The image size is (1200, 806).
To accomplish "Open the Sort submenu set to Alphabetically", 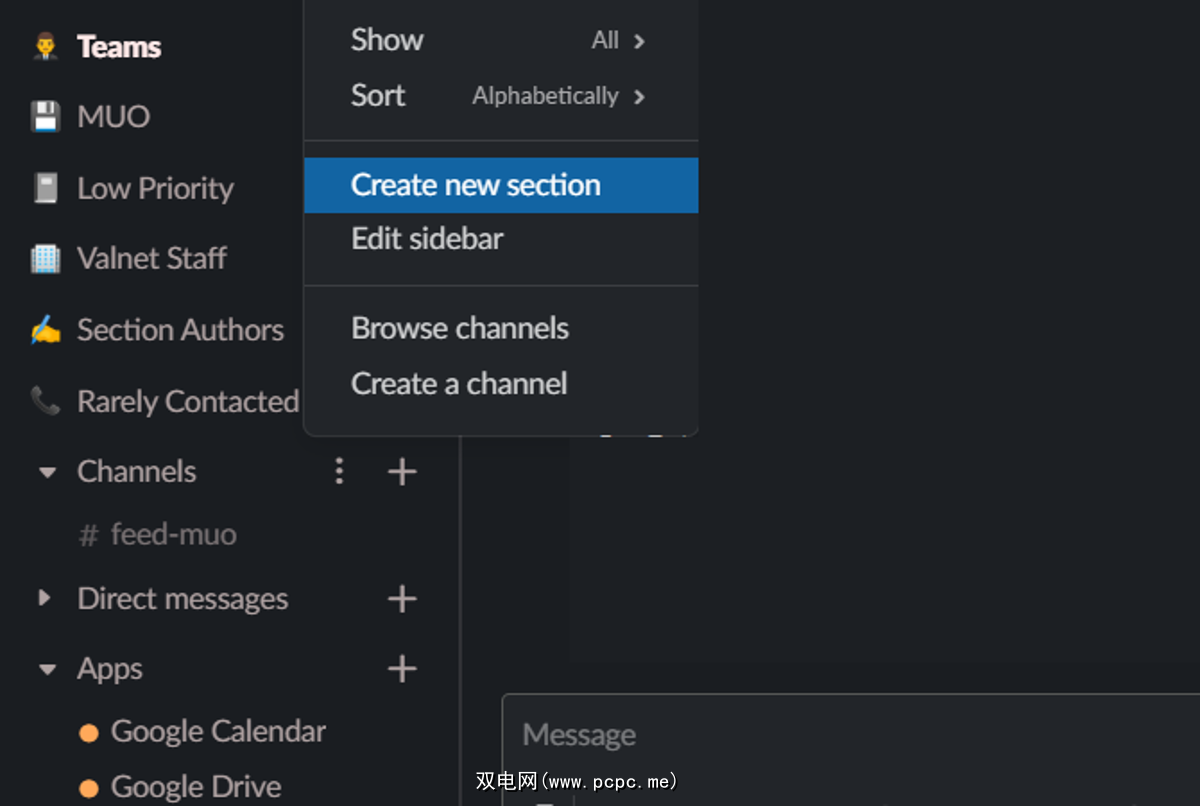I will pos(500,96).
